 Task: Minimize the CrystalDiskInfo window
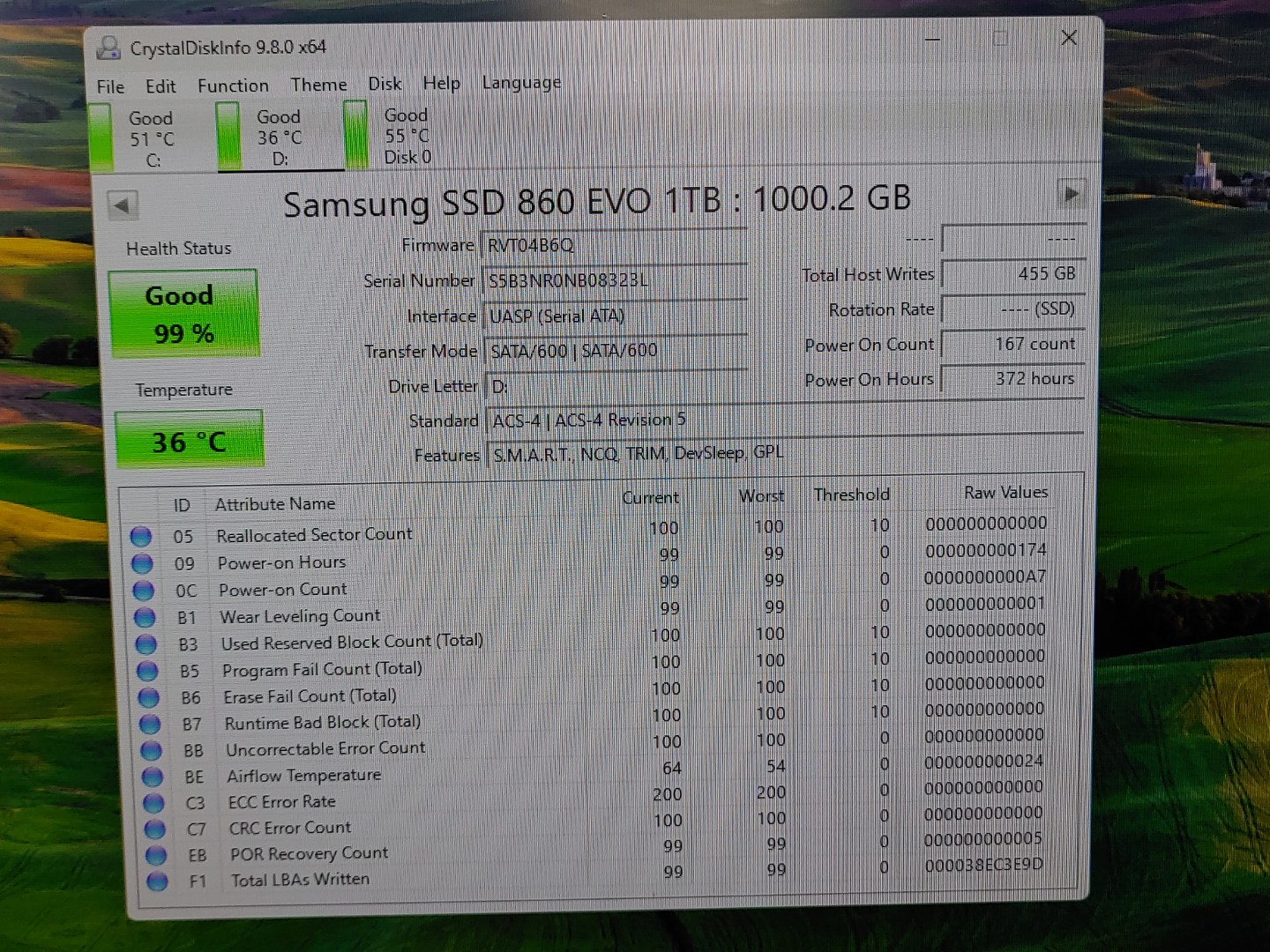click(932, 40)
